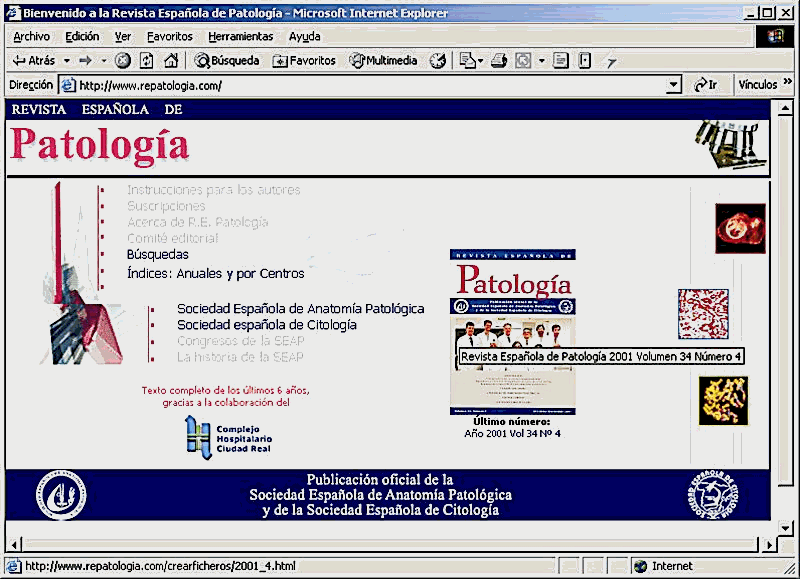Image resolution: width=800 pixels, height=579 pixels.
Task: Click the Complejo Hospitalario Ciudad Real logo
Action: (229, 438)
